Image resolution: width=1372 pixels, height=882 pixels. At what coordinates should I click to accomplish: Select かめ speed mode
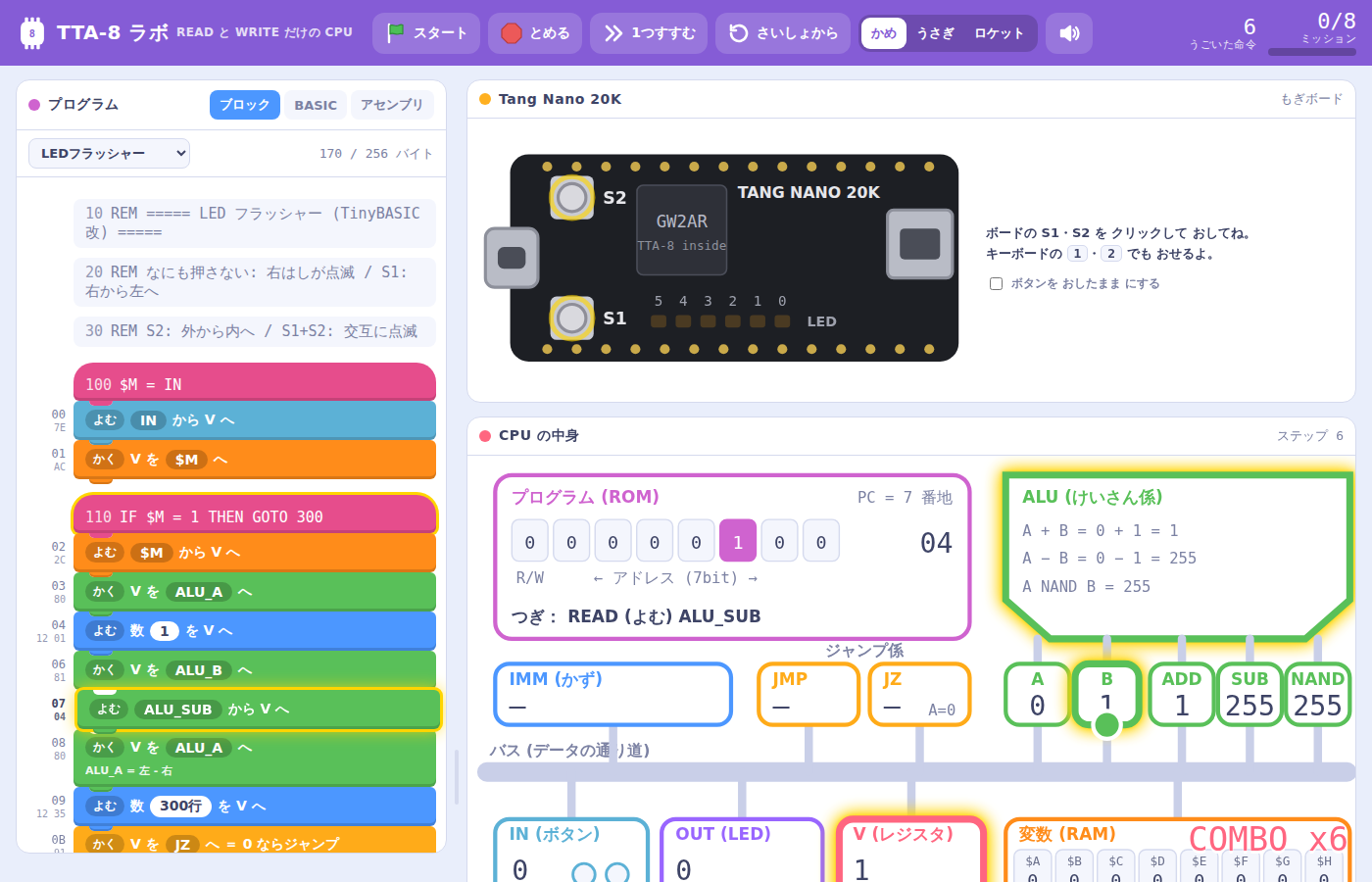884,33
